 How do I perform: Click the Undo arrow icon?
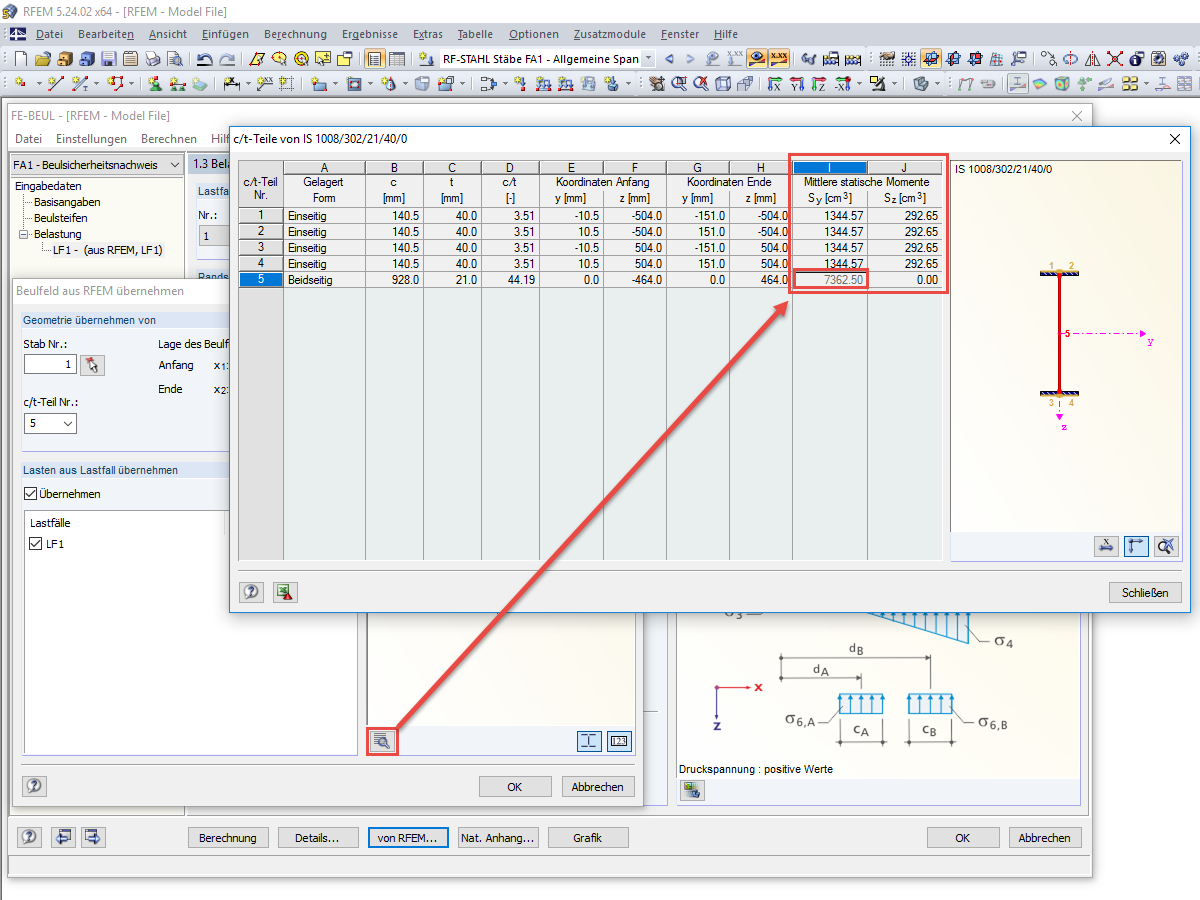point(204,58)
